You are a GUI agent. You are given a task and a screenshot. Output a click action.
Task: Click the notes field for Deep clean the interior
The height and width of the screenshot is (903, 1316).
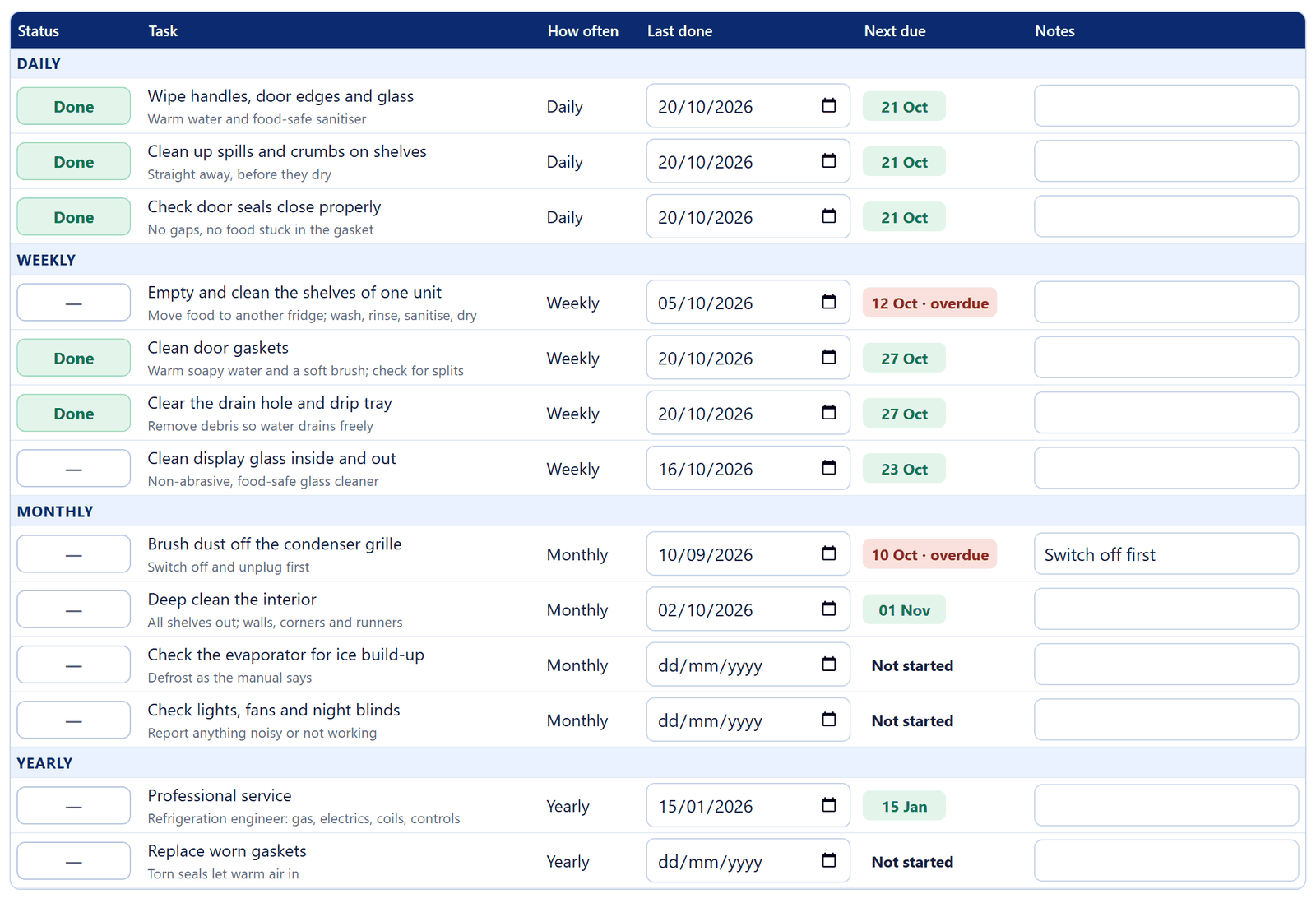point(1166,609)
